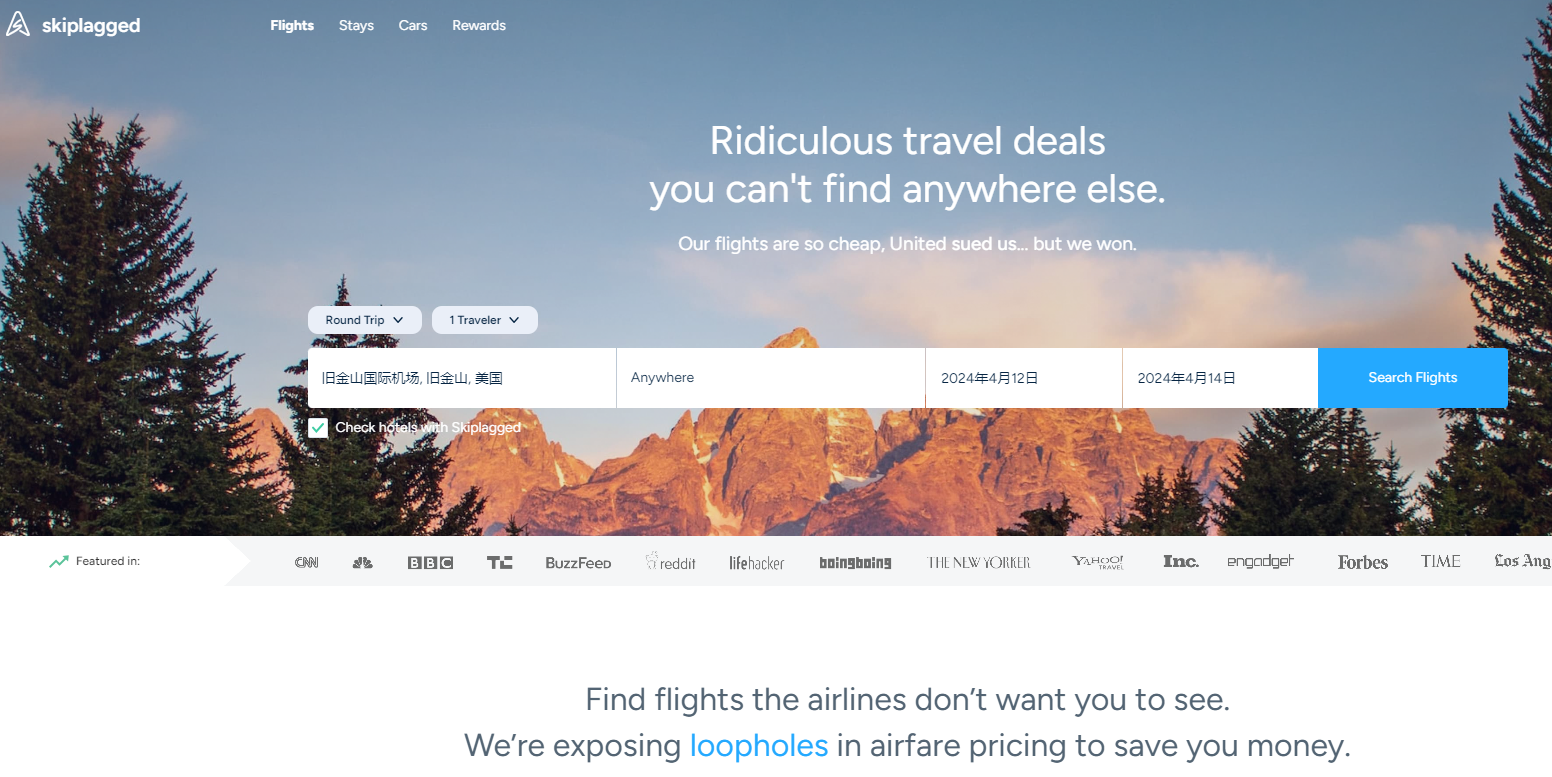Open the Round Trip dropdown
The width and height of the screenshot is (1552, 777).
pyautogui.click(x=365, y=320)
